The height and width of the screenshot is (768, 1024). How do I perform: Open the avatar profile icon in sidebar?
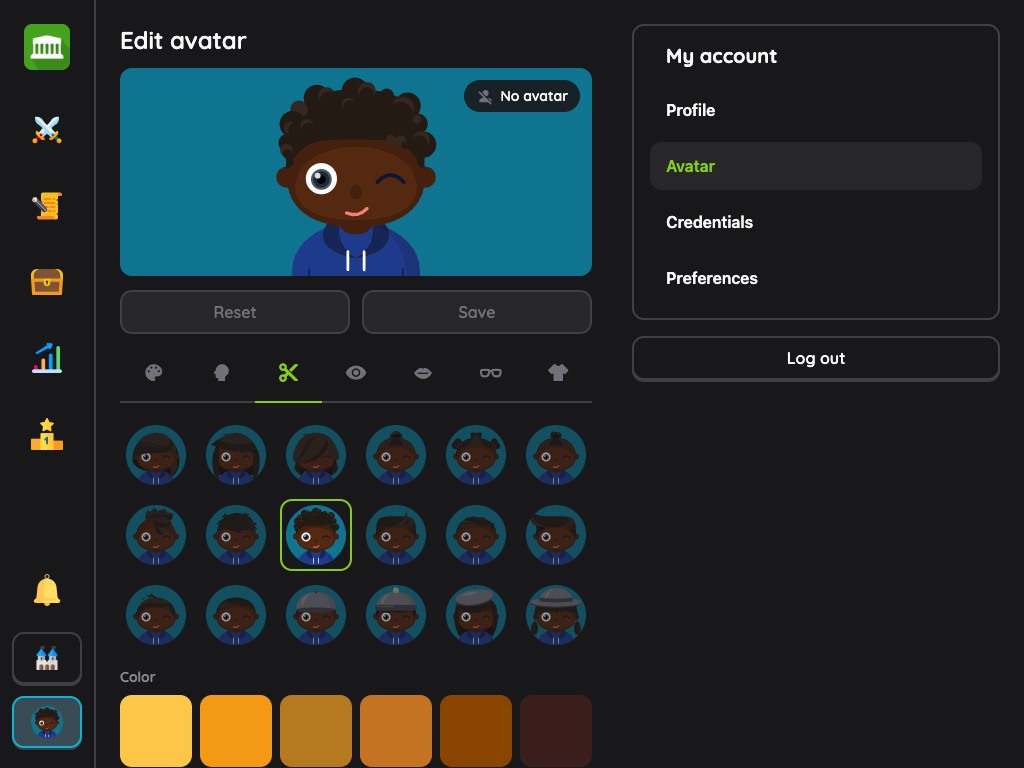pos(47,722)
